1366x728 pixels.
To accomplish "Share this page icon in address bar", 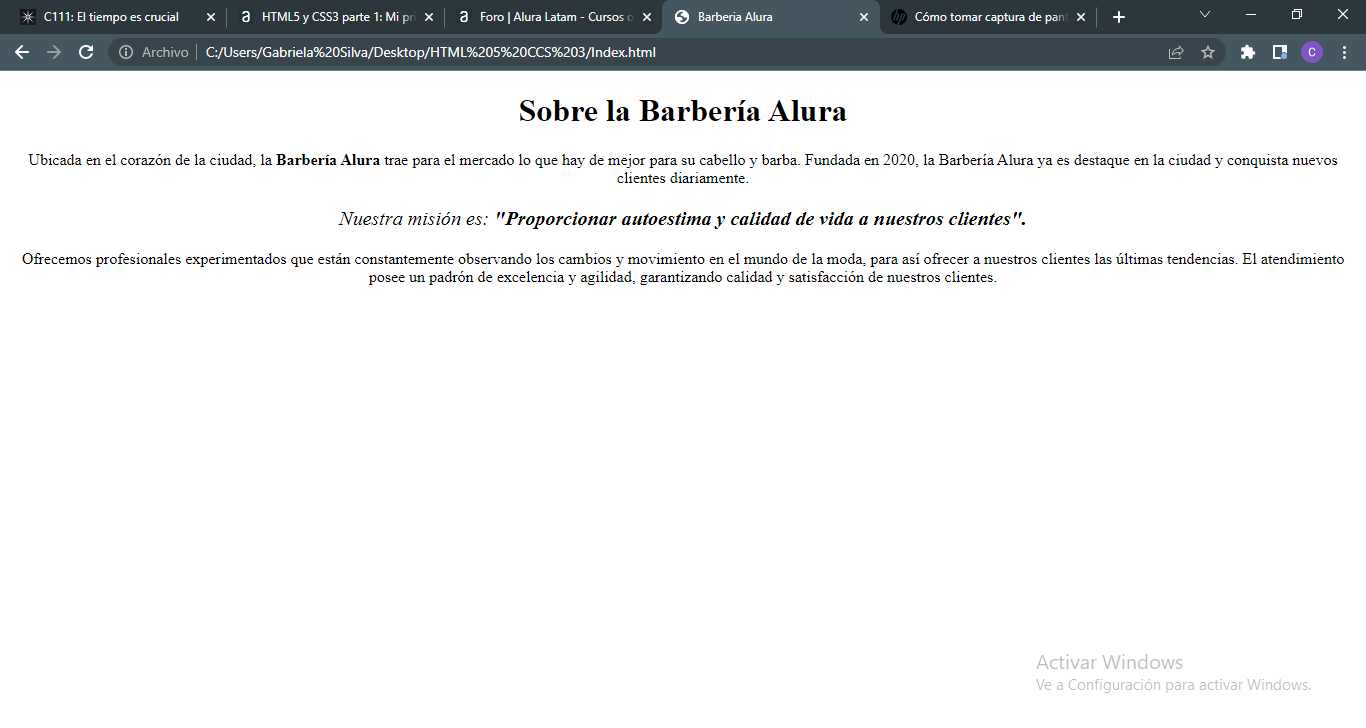I will pos(1176,52).
